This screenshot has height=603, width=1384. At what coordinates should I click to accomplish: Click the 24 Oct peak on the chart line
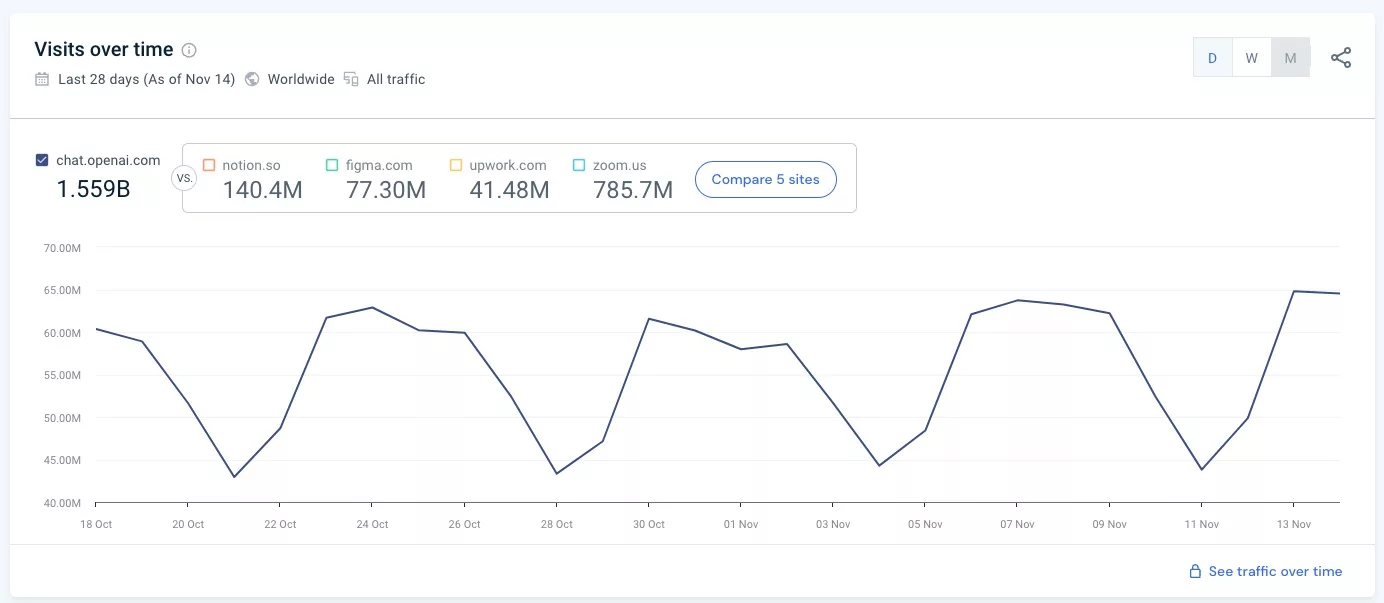(x=372, y=308)
